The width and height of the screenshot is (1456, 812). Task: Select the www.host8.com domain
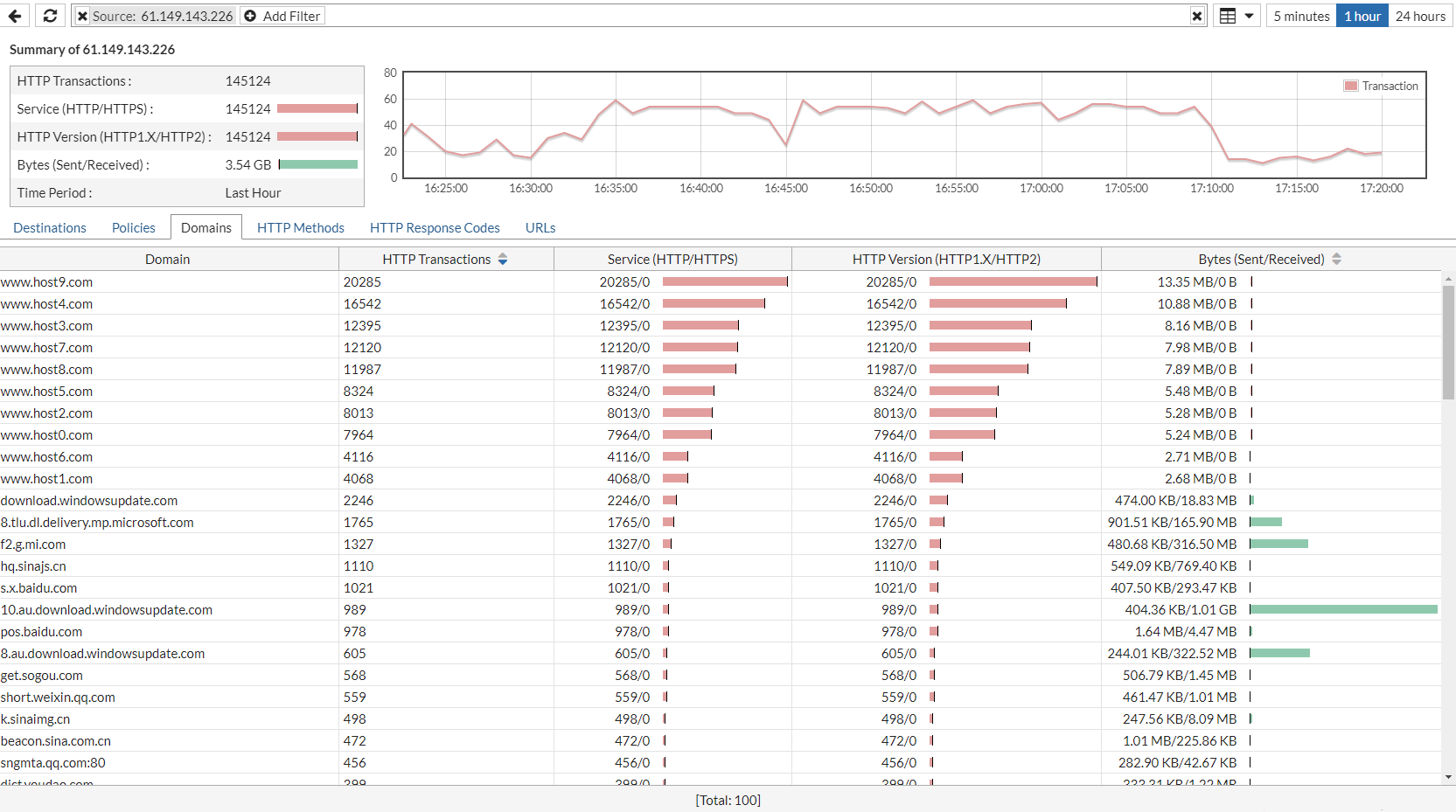[x=46, y=370]
